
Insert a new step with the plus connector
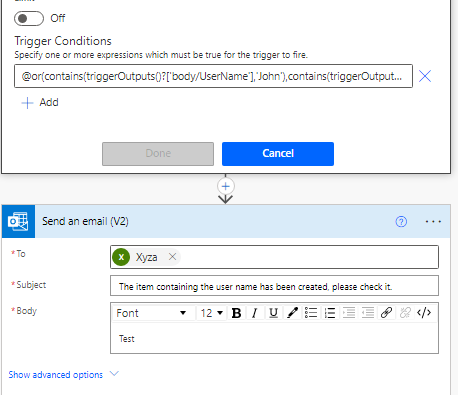tap(226, 186)
